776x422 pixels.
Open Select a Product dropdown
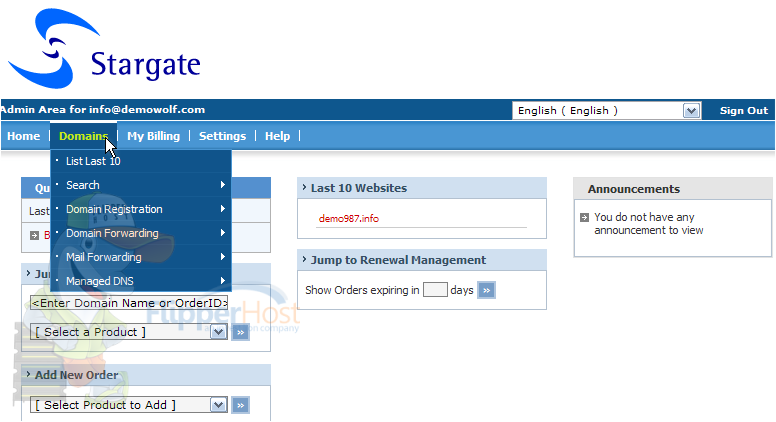tap(129, 332)
